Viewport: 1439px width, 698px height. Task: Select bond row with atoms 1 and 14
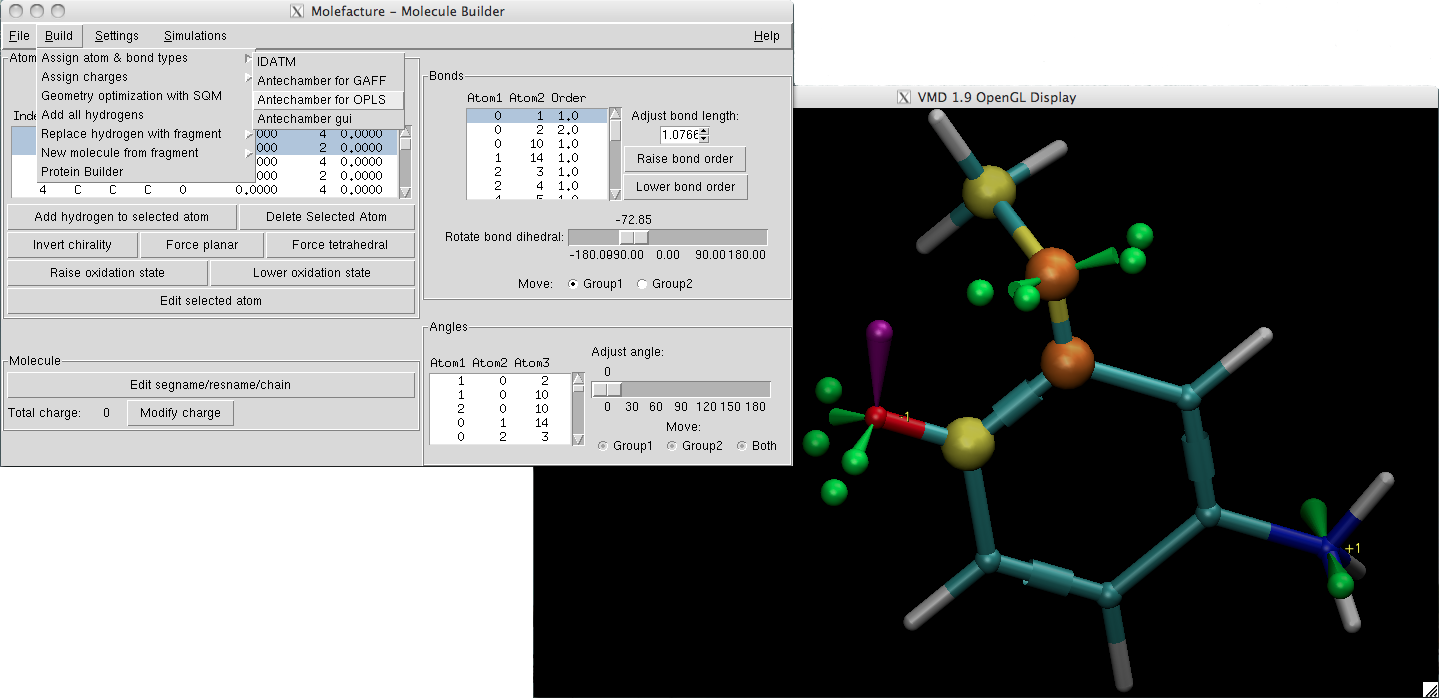(537, 158)
